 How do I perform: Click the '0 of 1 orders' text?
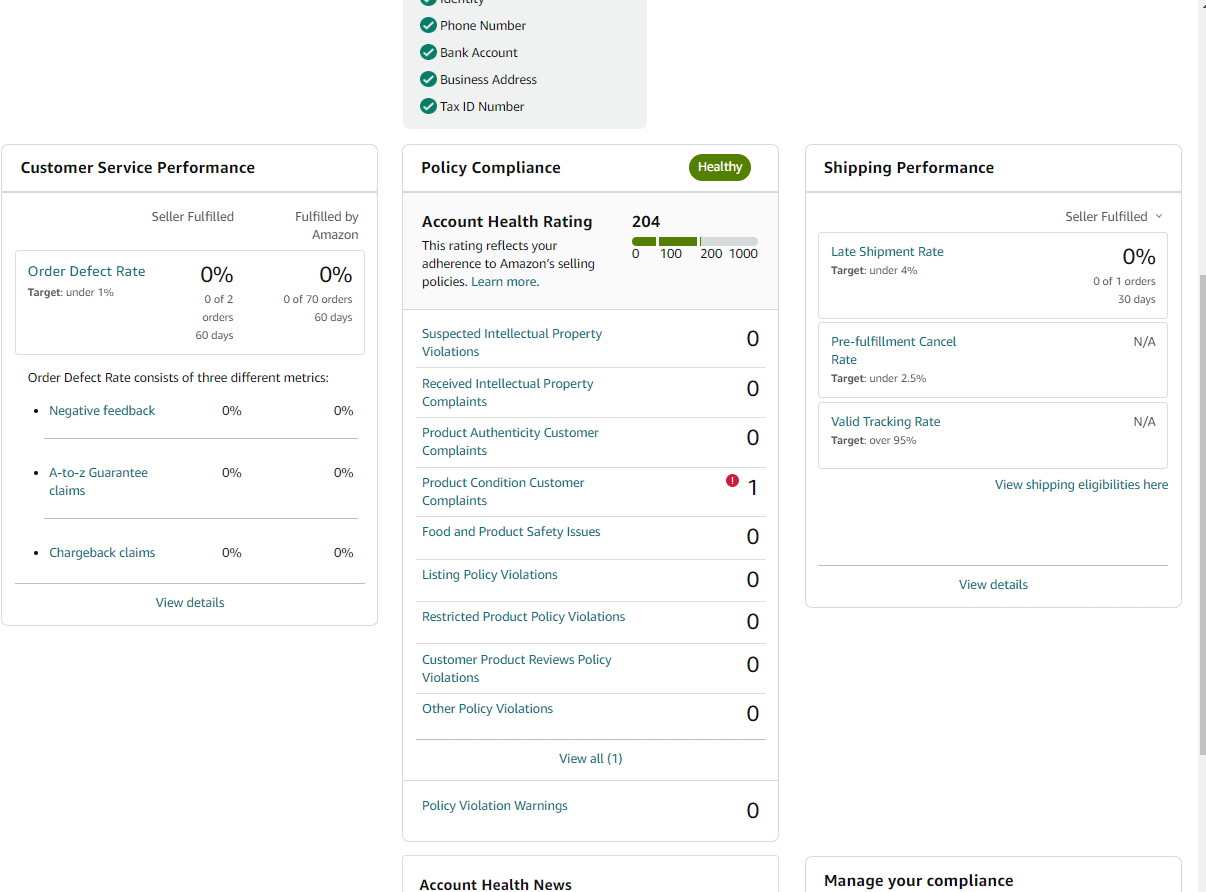tap(1124, 281)
